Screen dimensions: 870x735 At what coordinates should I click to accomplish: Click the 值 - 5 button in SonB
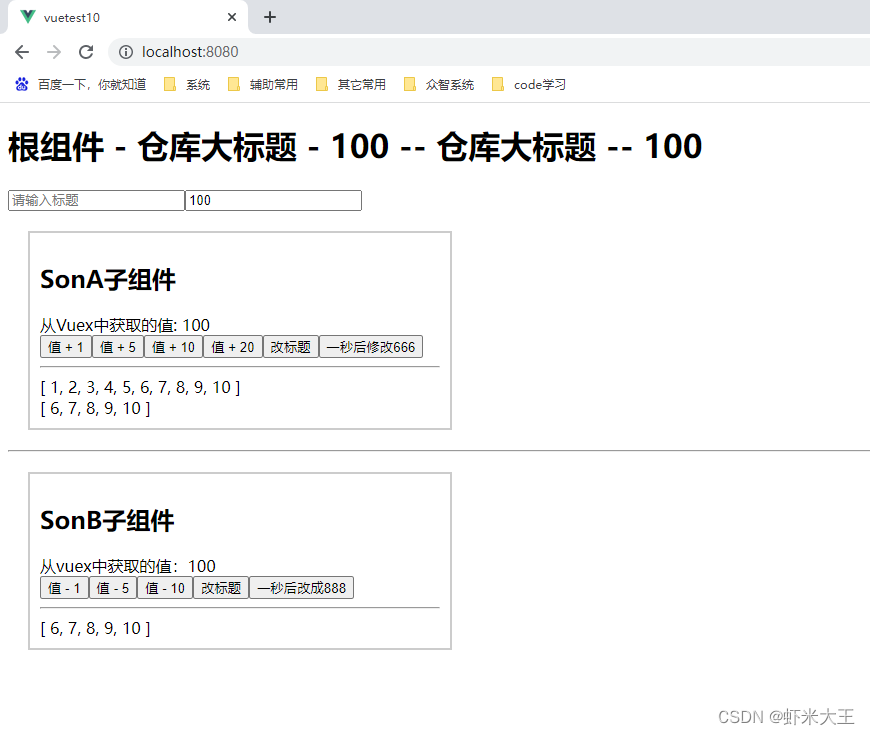click(x=112, y=587)
